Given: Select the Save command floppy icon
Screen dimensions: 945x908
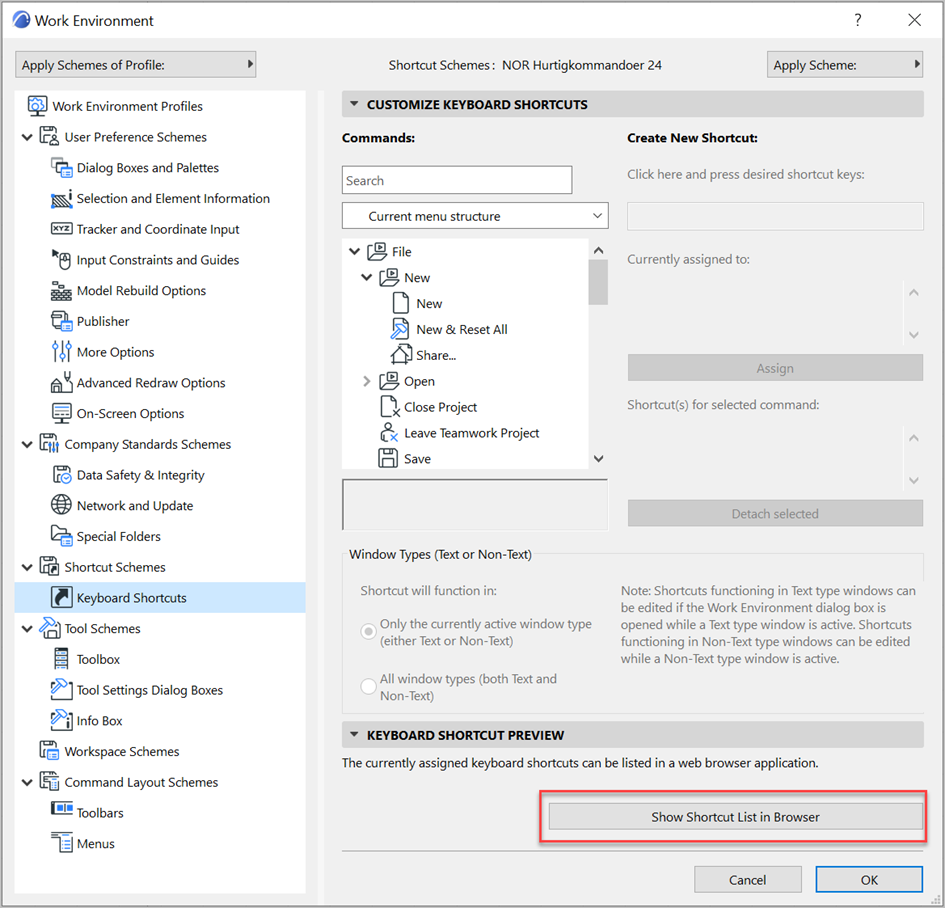Looking at the screenshot, I should click(388, 459).
